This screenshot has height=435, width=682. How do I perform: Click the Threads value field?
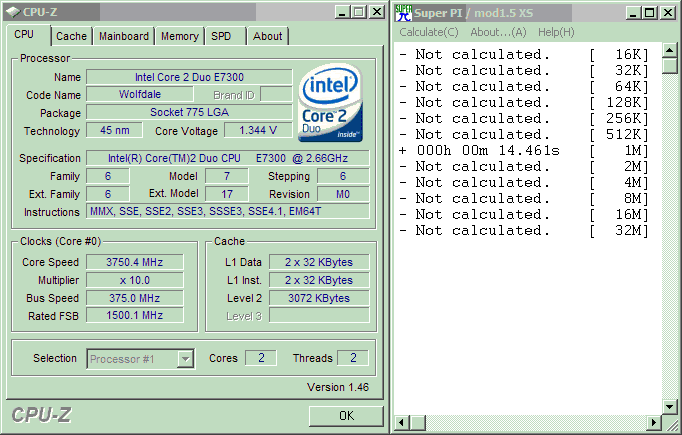click(x=353, y=358)
